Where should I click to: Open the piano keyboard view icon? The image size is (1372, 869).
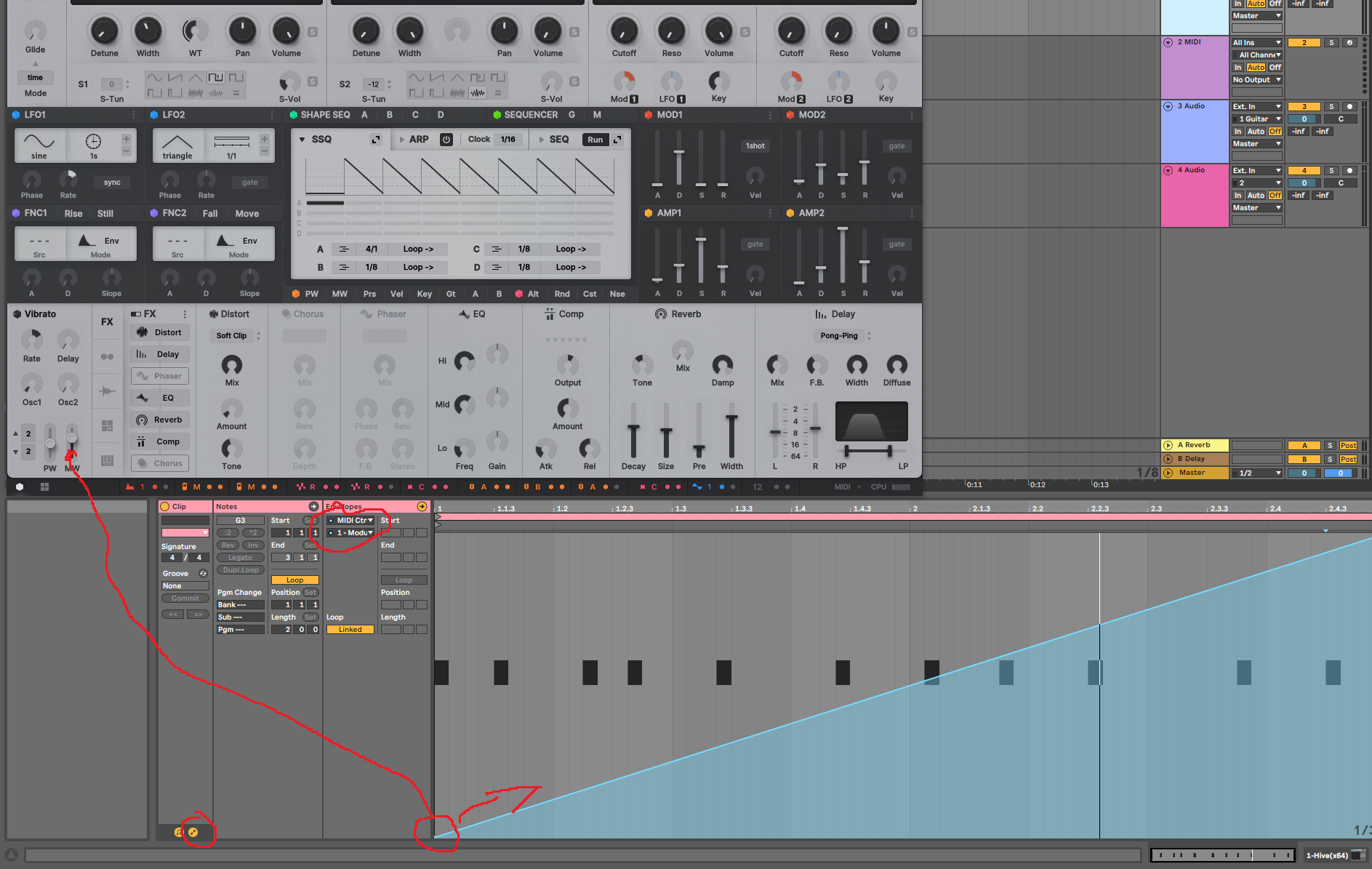coord(107,460)
